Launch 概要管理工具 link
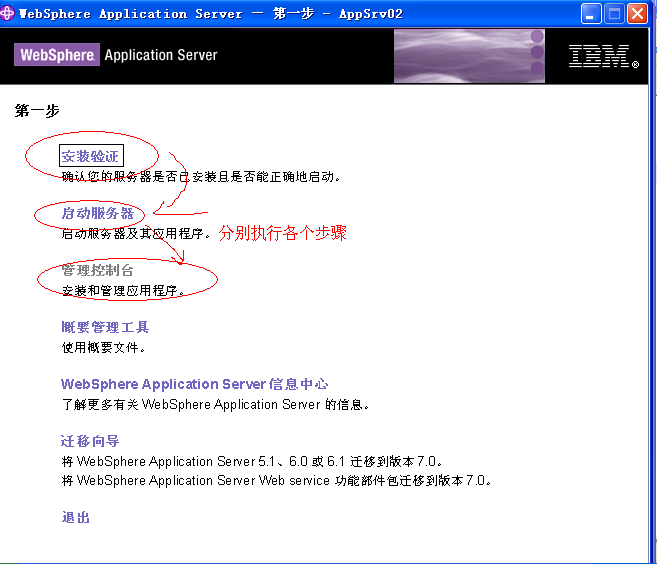 [x=105, y=327]
